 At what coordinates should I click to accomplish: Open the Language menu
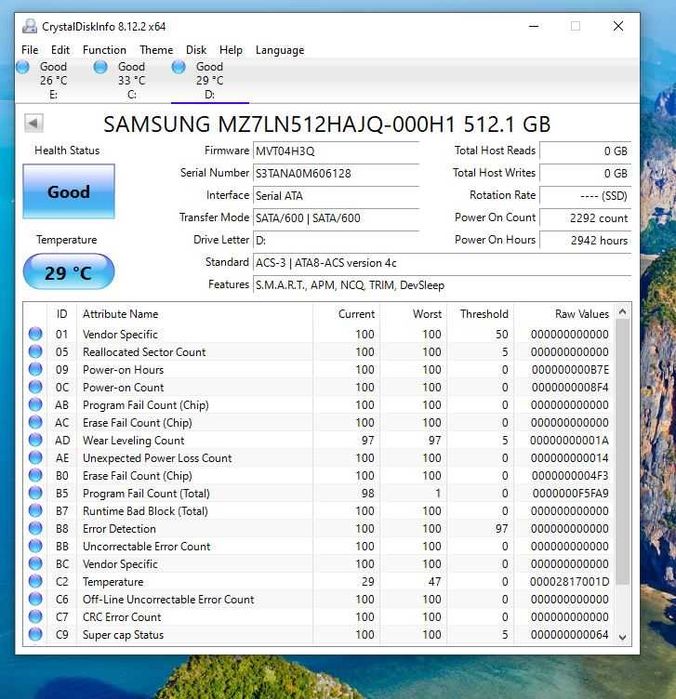click(x=280, y=50)
